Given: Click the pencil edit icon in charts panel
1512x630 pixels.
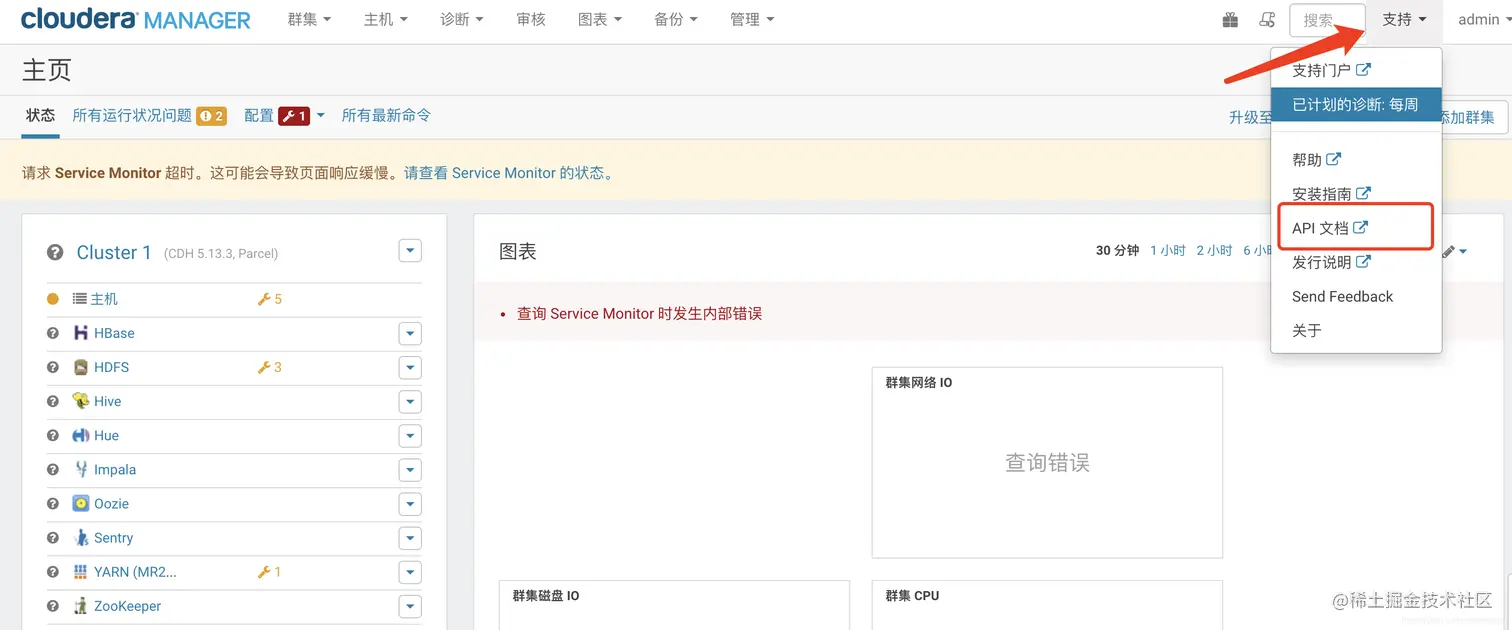Looking at the screenshot, I should point(1449,251).
